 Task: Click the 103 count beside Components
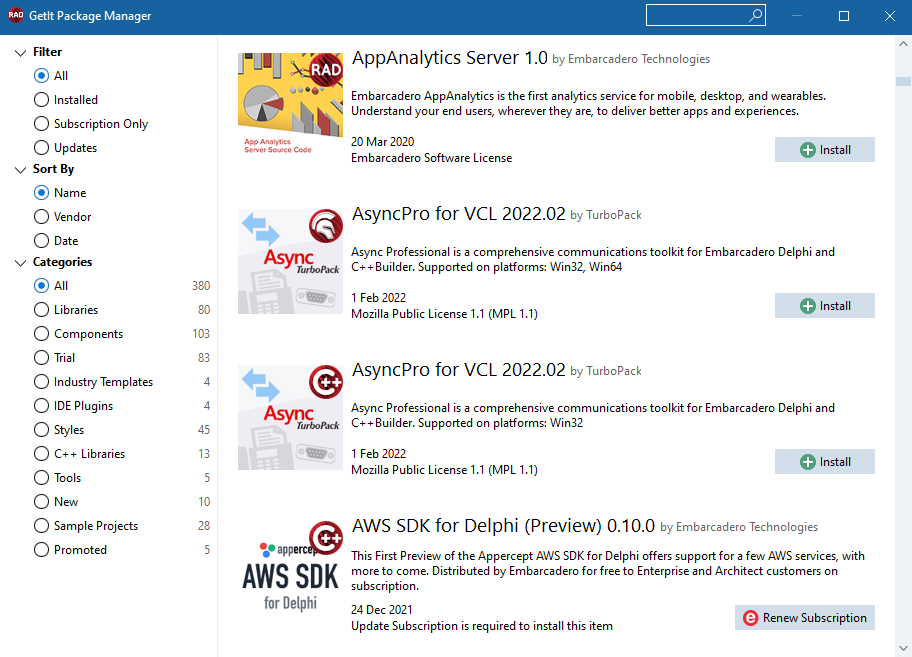tap(201, 334)
